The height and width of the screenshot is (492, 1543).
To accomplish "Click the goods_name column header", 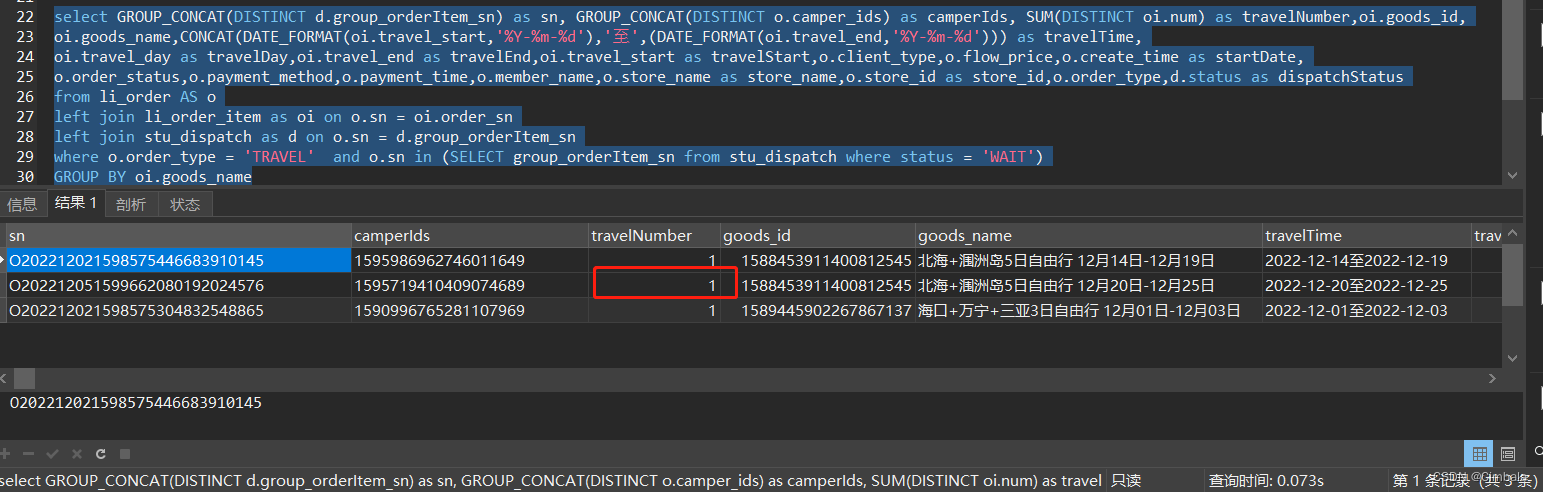I will pos(1088,236).
